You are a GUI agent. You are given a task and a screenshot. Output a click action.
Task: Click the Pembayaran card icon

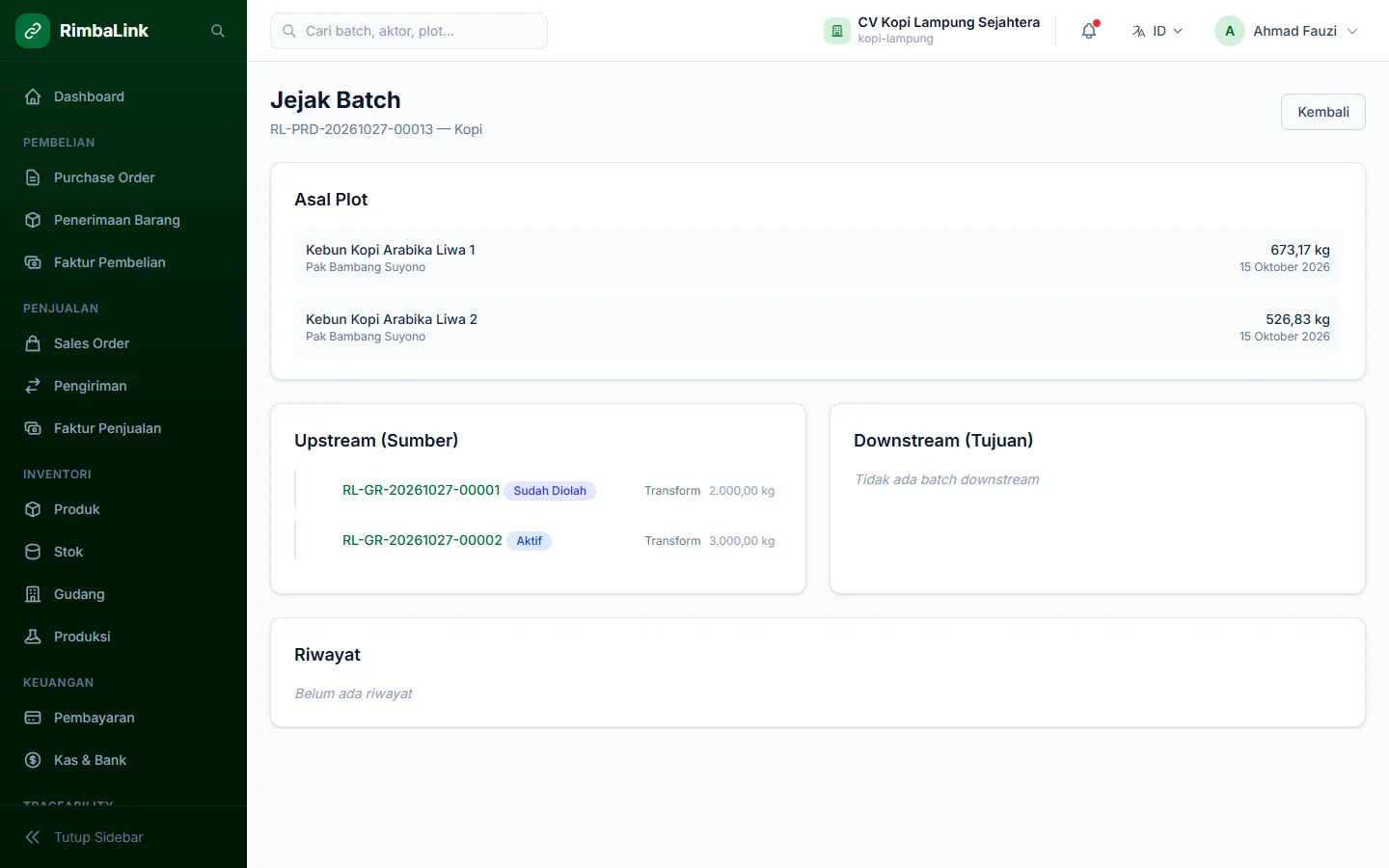point(33,718)
